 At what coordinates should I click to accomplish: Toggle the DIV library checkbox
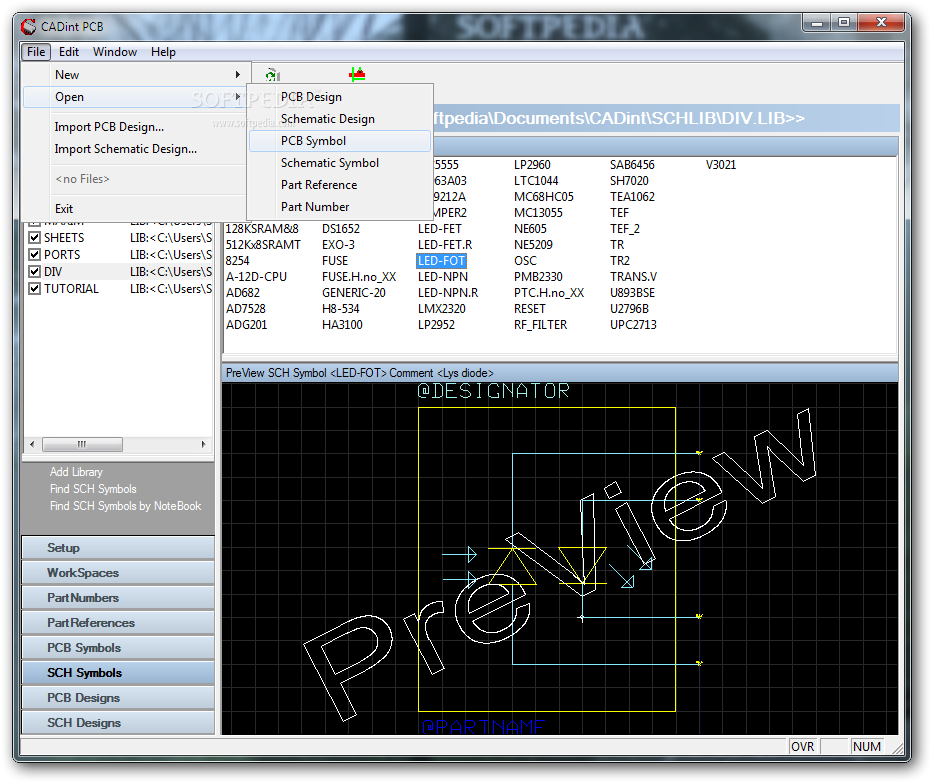34,272
